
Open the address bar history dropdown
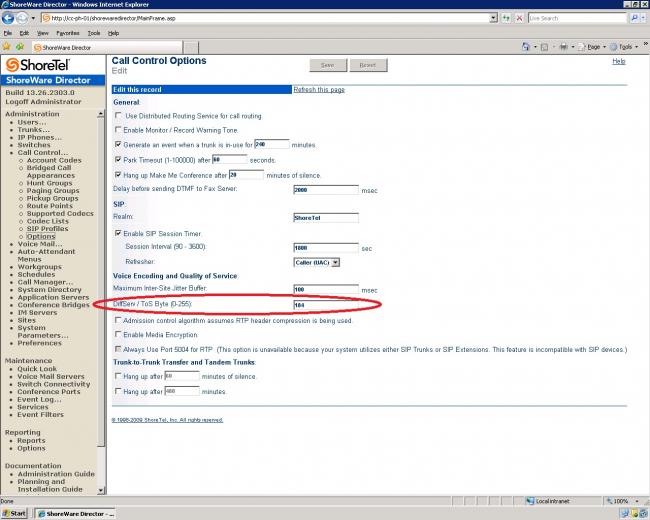(x=493, y=18)
